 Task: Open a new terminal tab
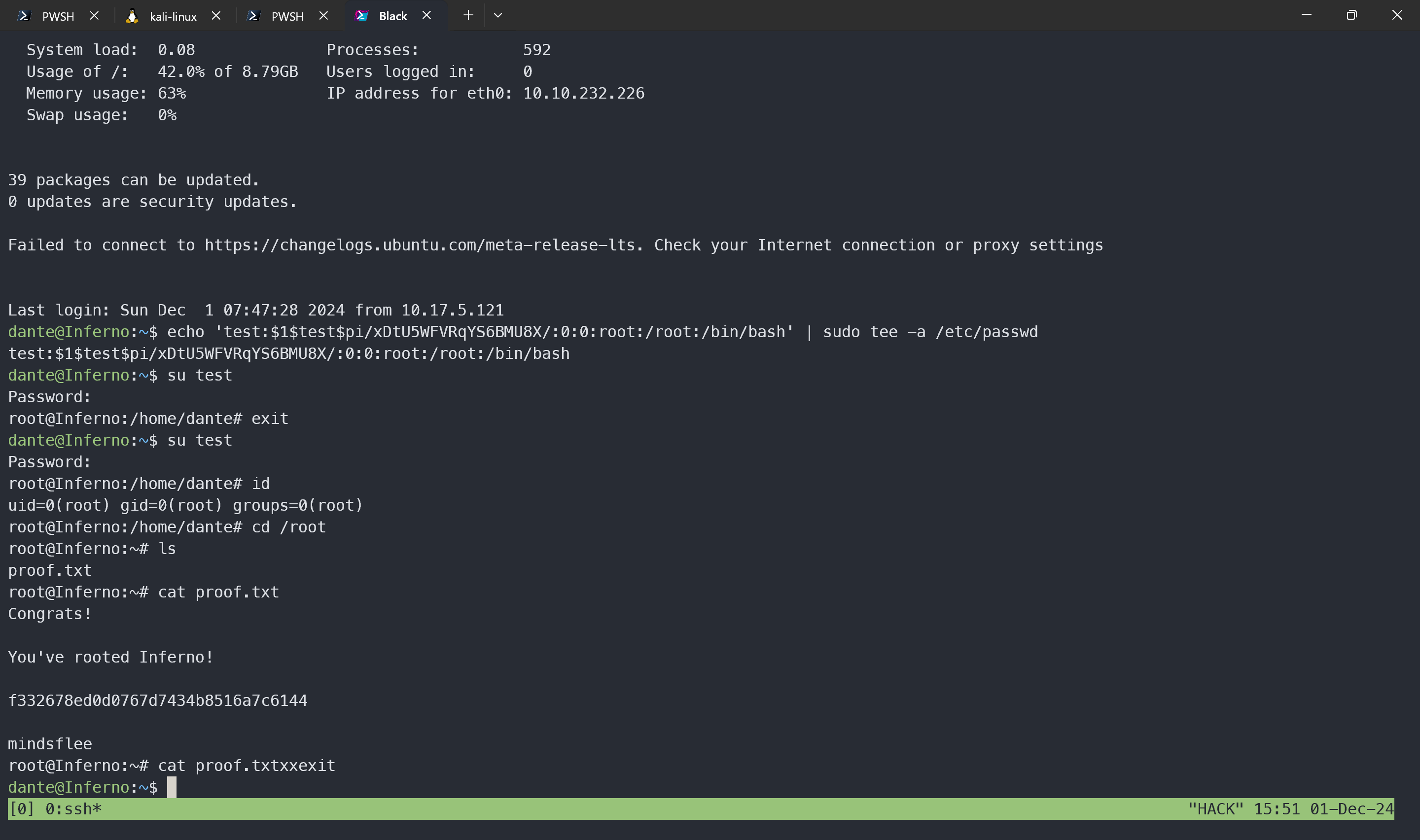(x=468, y=15)
